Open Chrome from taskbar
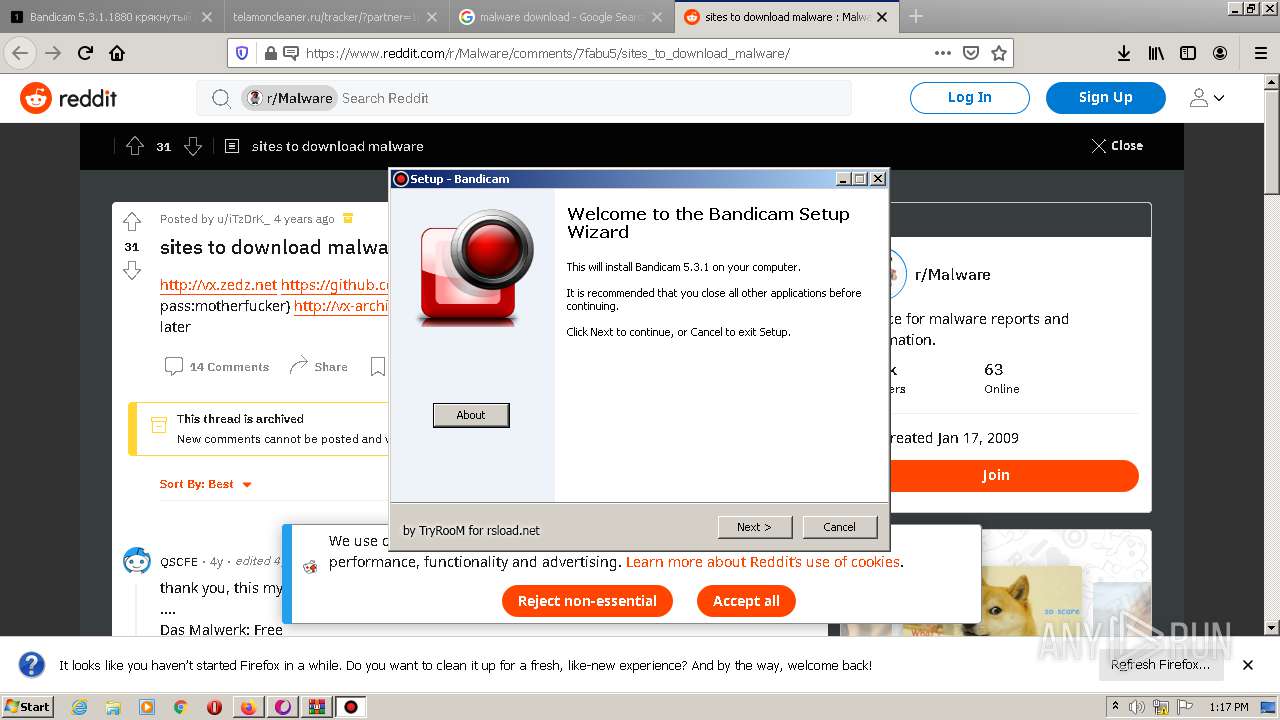The width and height of the screenshot is (1280, 720). point(181,707)
